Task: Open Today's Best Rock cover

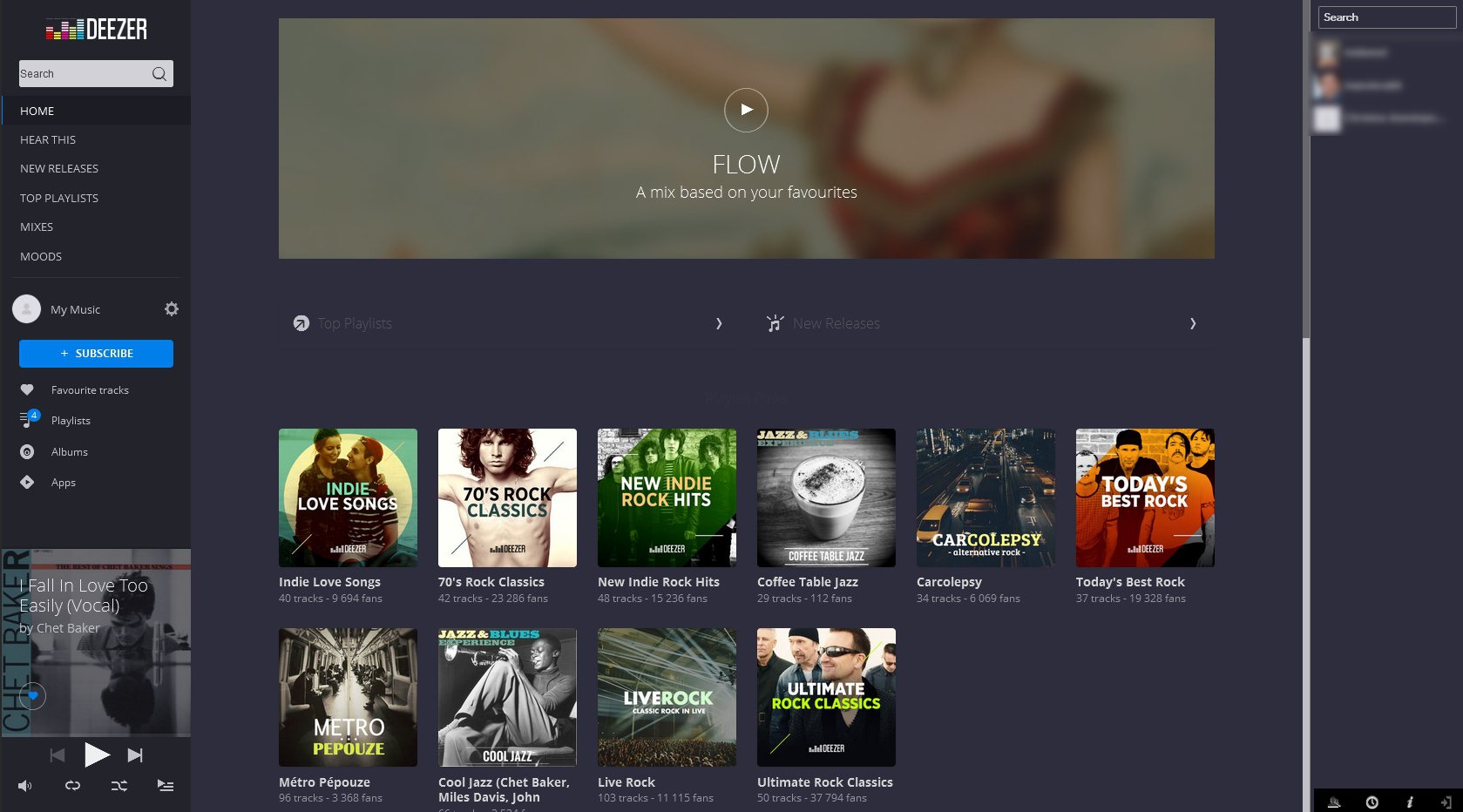Action: 1145,497
